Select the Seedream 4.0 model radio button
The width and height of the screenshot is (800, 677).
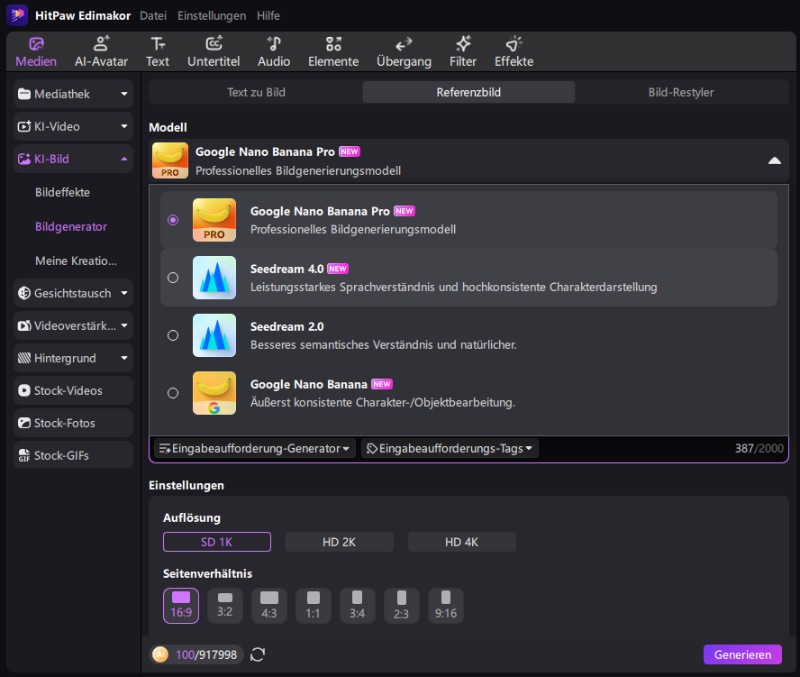pos(173,278)
